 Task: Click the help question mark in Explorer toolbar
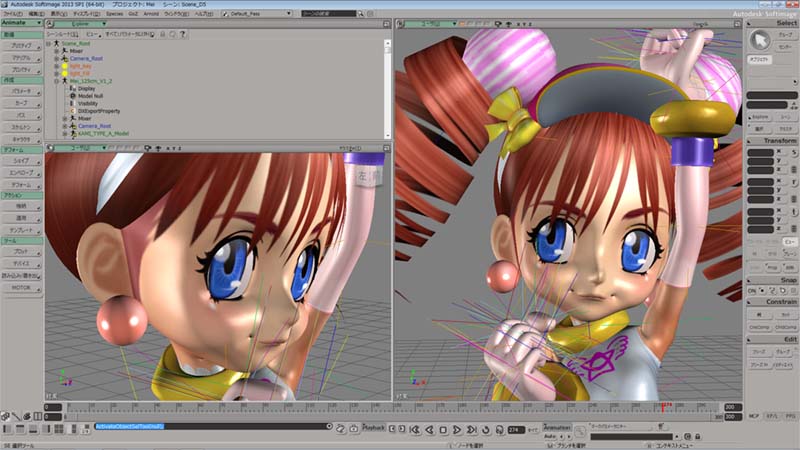tap(182, 34)
